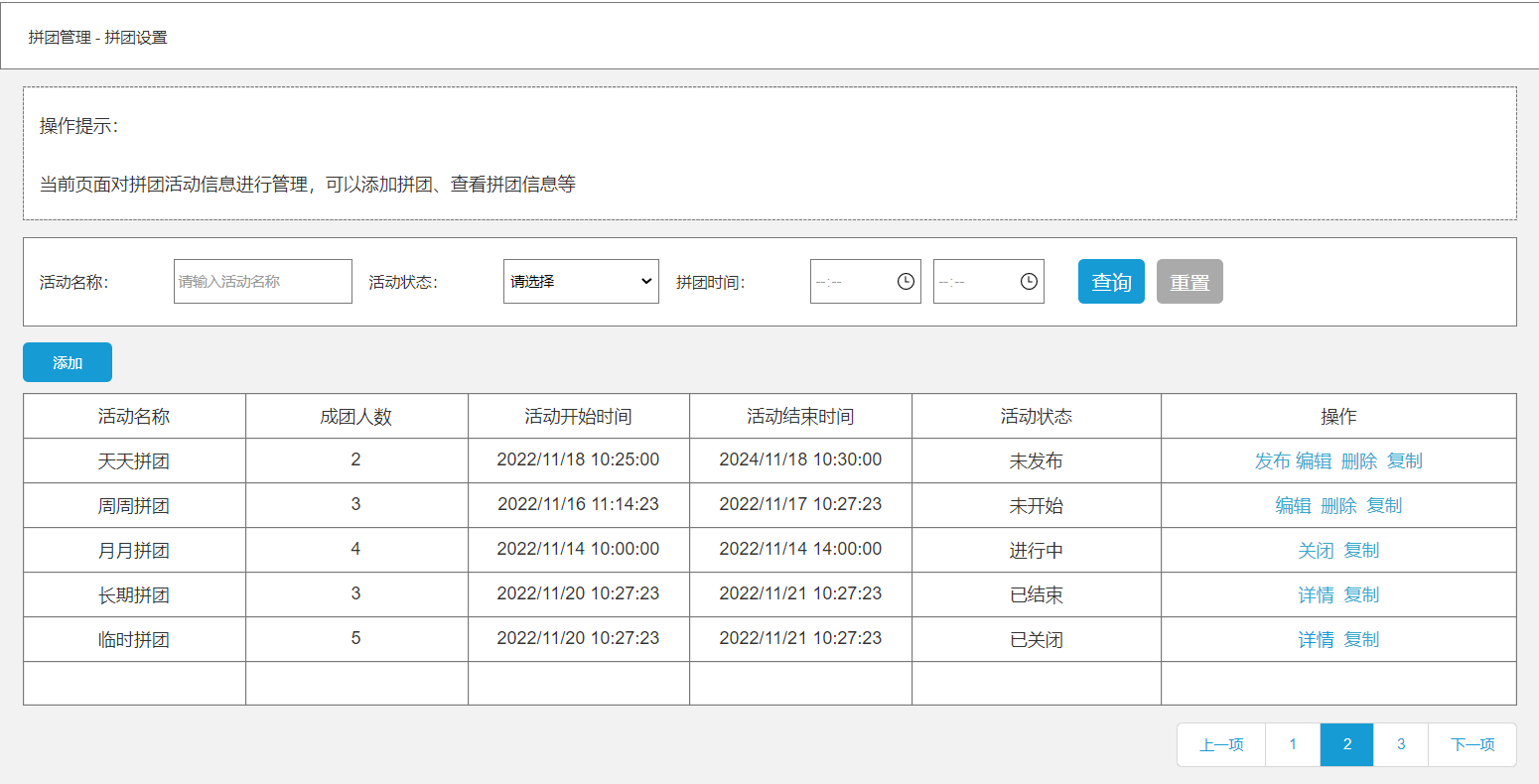Click the 活动名称 column header
This screenshot has width=1539, height=784.
pos(134,416)
